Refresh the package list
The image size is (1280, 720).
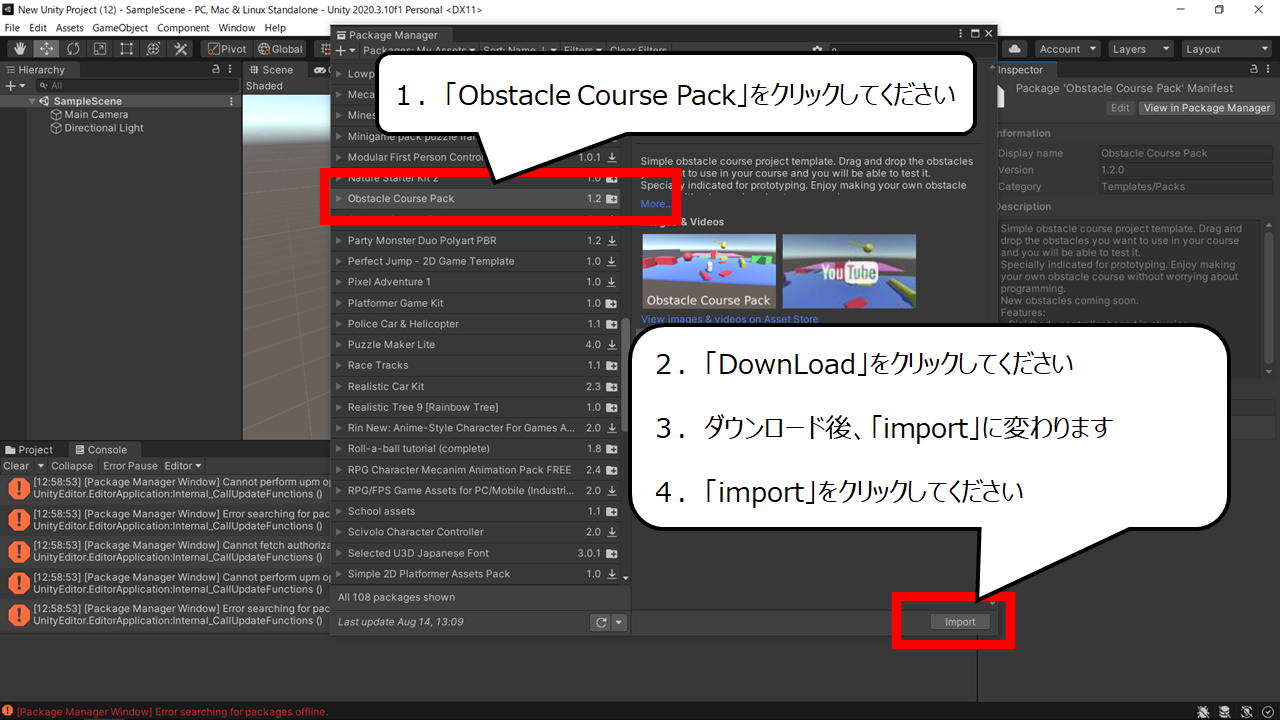pos(601,622)
